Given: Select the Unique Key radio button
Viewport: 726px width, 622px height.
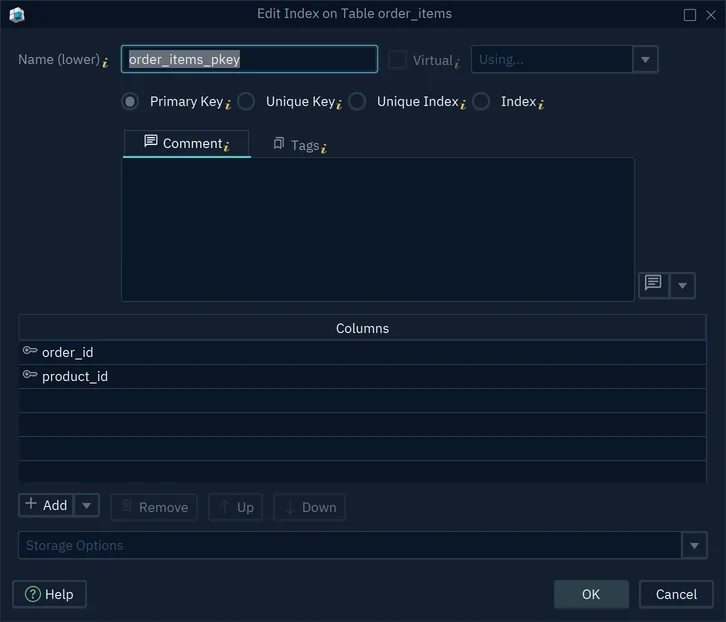Looking at the screenshot, I should (246, 101).
